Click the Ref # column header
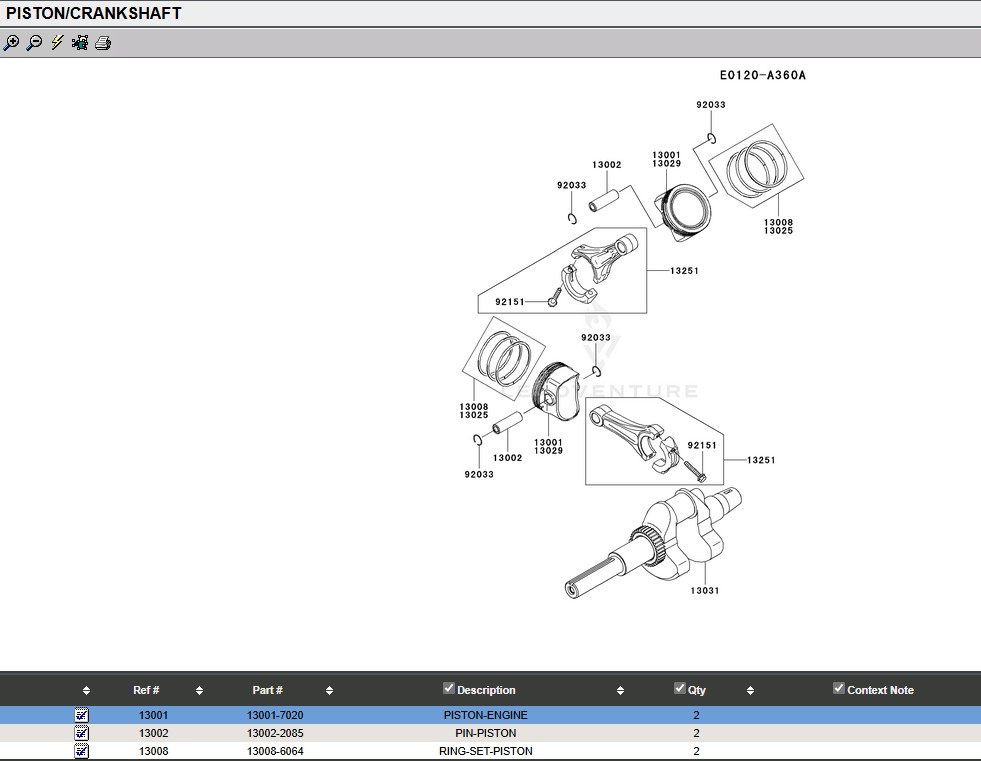Viewport: 981px width, 761px height. (146, 690)
